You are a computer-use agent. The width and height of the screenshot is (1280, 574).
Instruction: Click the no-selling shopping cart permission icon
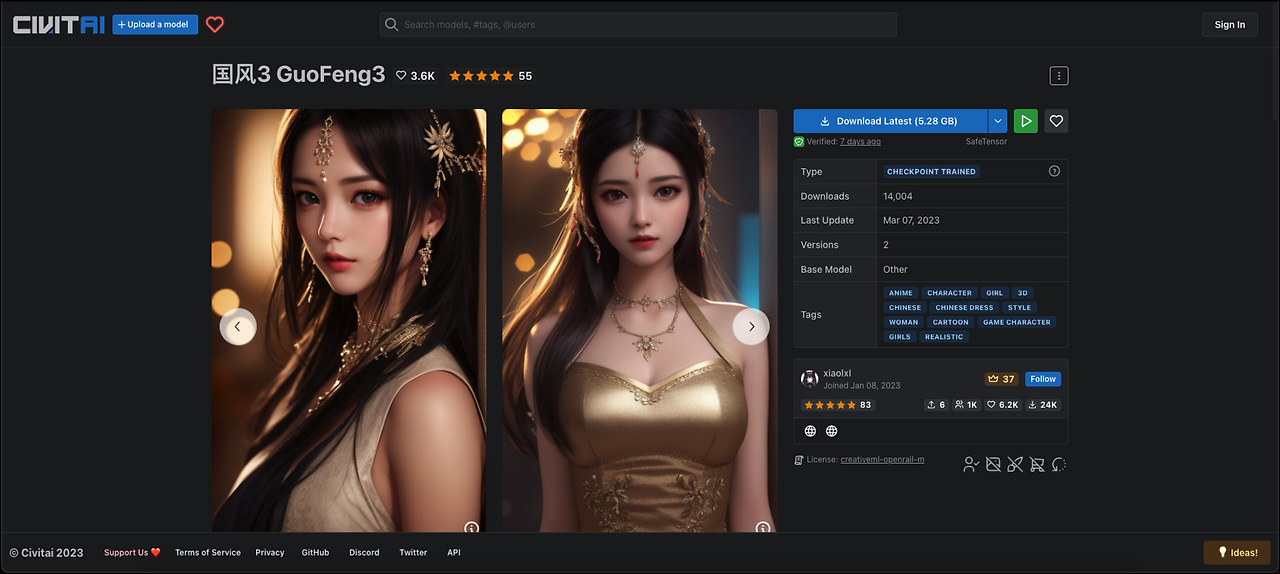click(x=1036, y=464)
